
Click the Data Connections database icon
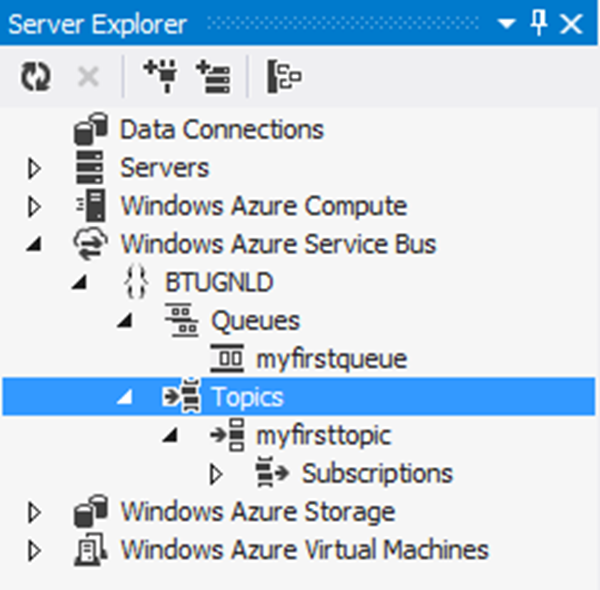coord(91,130)
